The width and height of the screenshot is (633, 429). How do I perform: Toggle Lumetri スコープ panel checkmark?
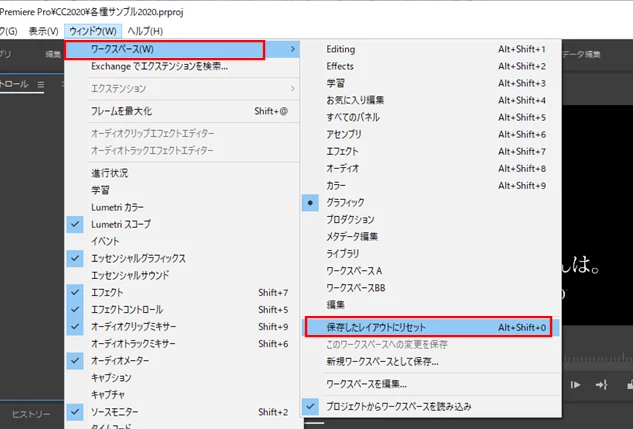(75, 224)
